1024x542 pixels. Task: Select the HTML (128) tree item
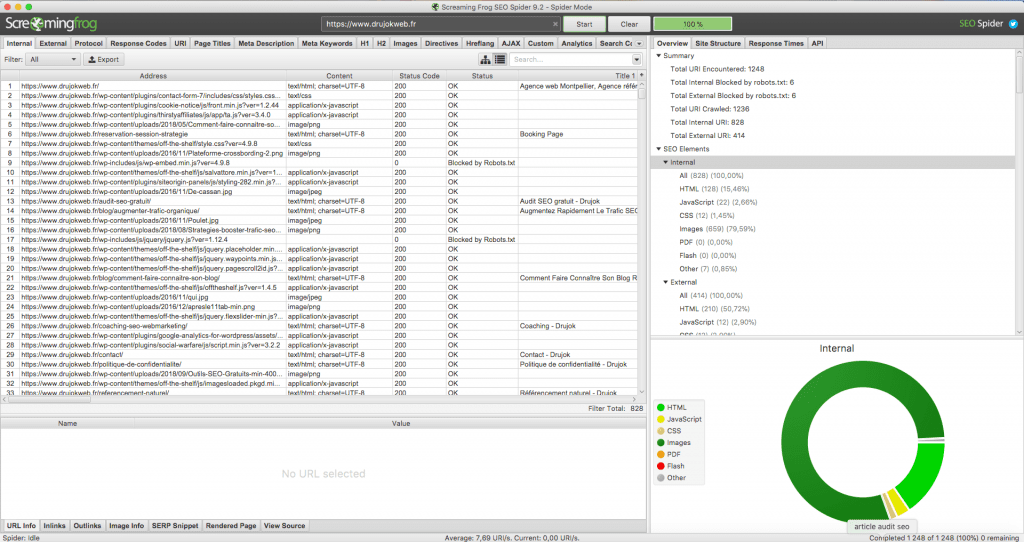pos(714,189)
